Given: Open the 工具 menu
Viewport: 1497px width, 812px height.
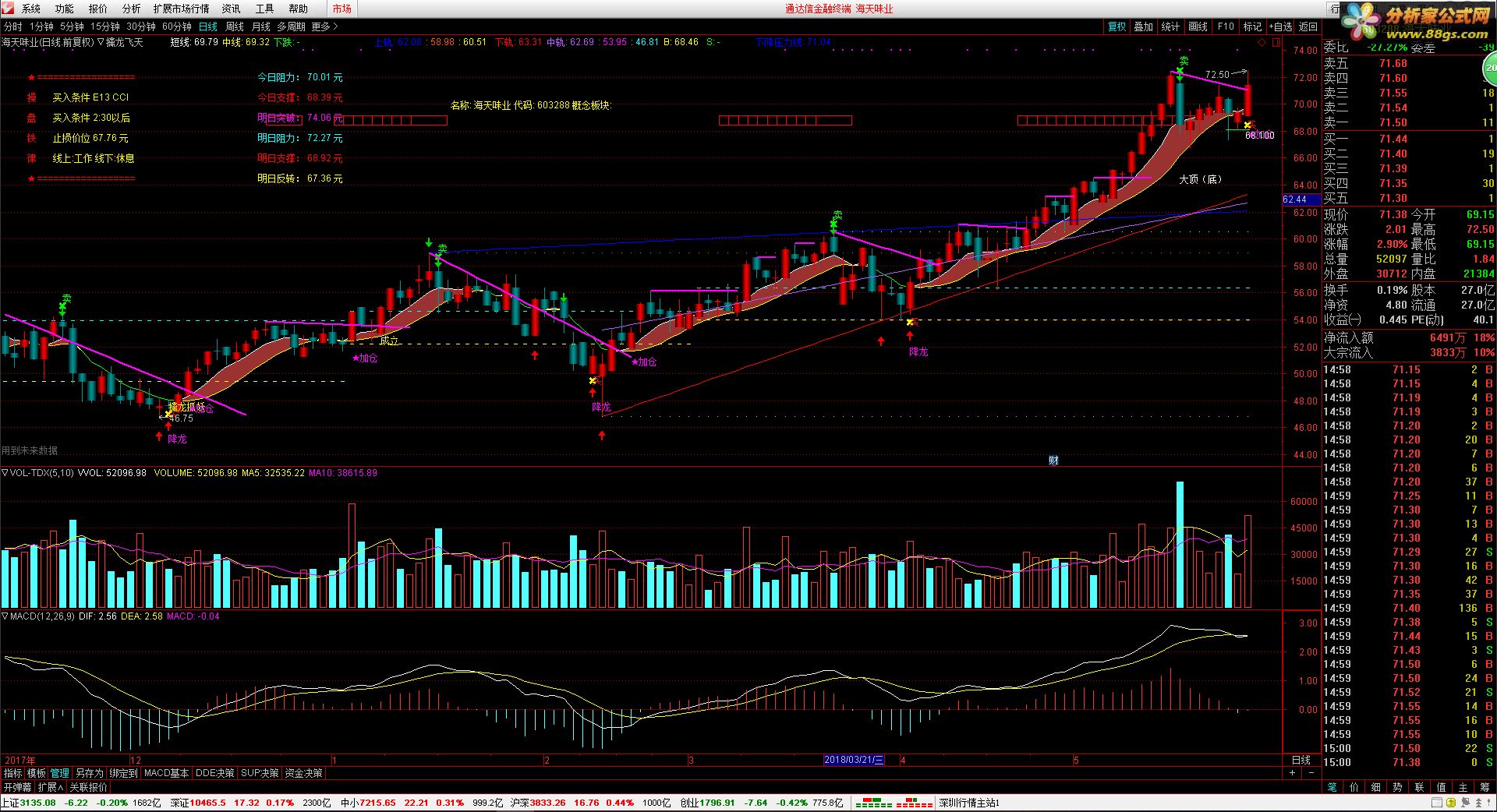Looking at the screenshot, I should (264, 9).
